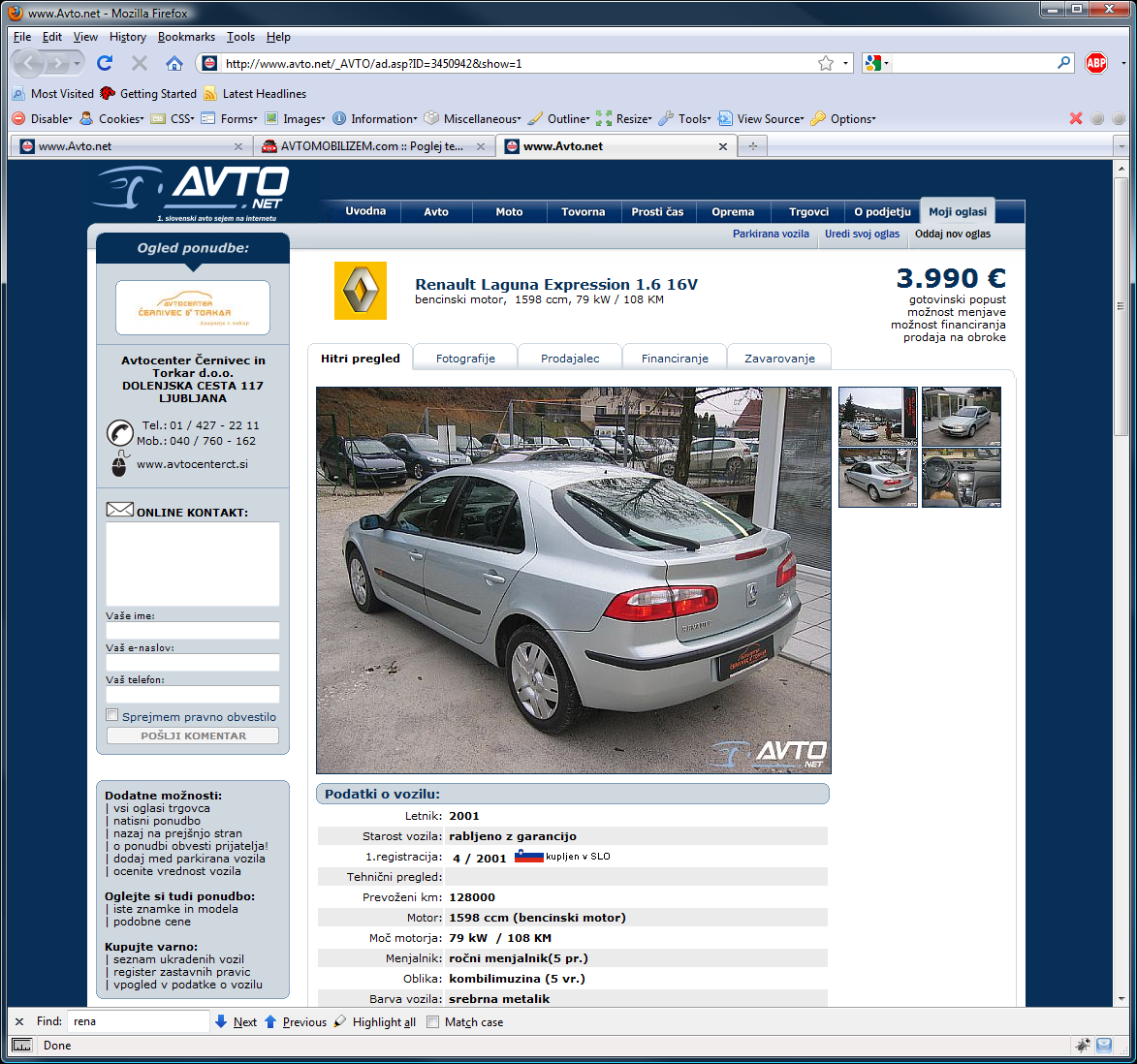Open 'seznam ukradenih vozil' link
The width and height of the screenshot is (1137, 1064).
point(178,959)
